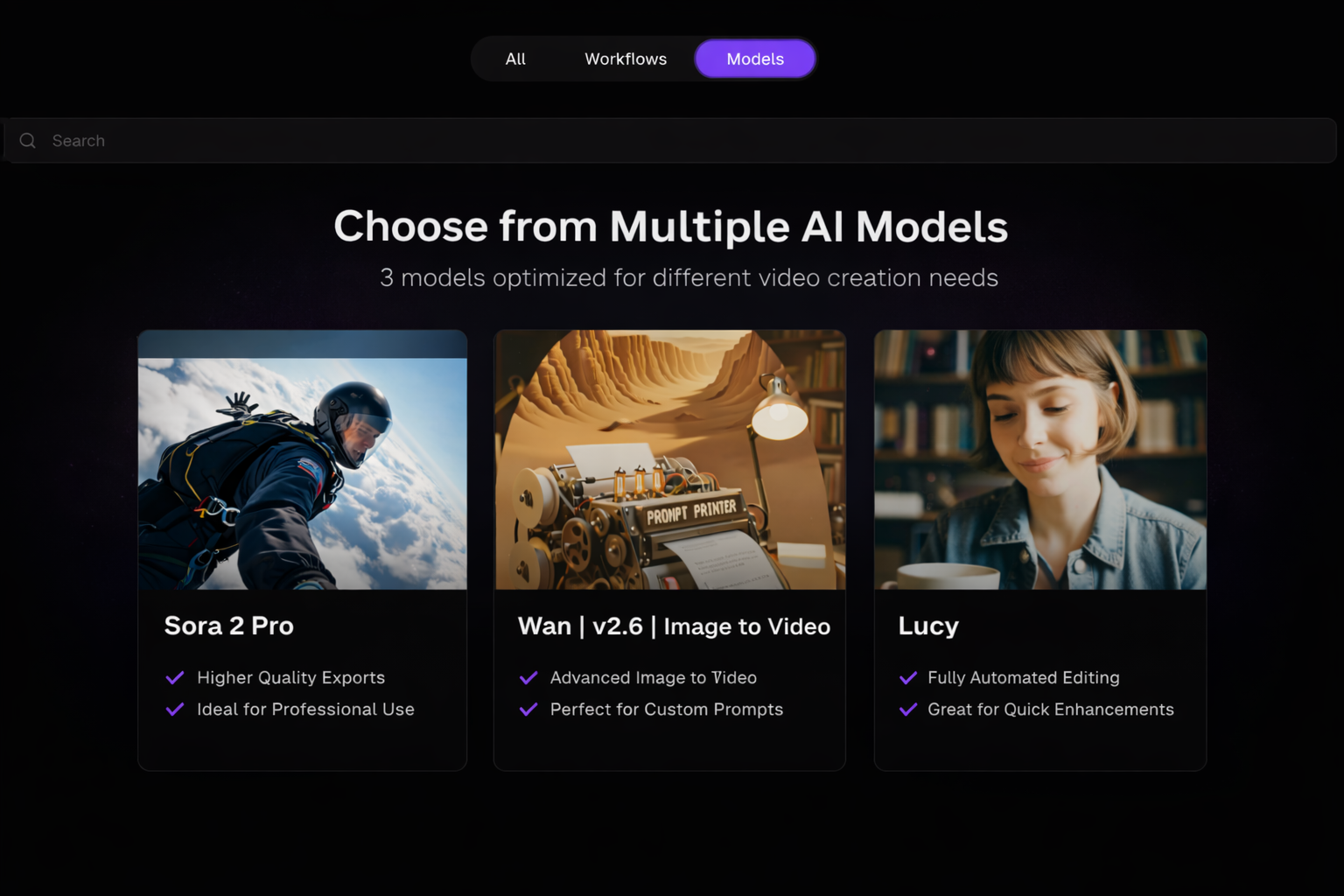The image size is (1344, 896).
Task: Click the Higher Quality Exports feature text
Action: [291, 678]
